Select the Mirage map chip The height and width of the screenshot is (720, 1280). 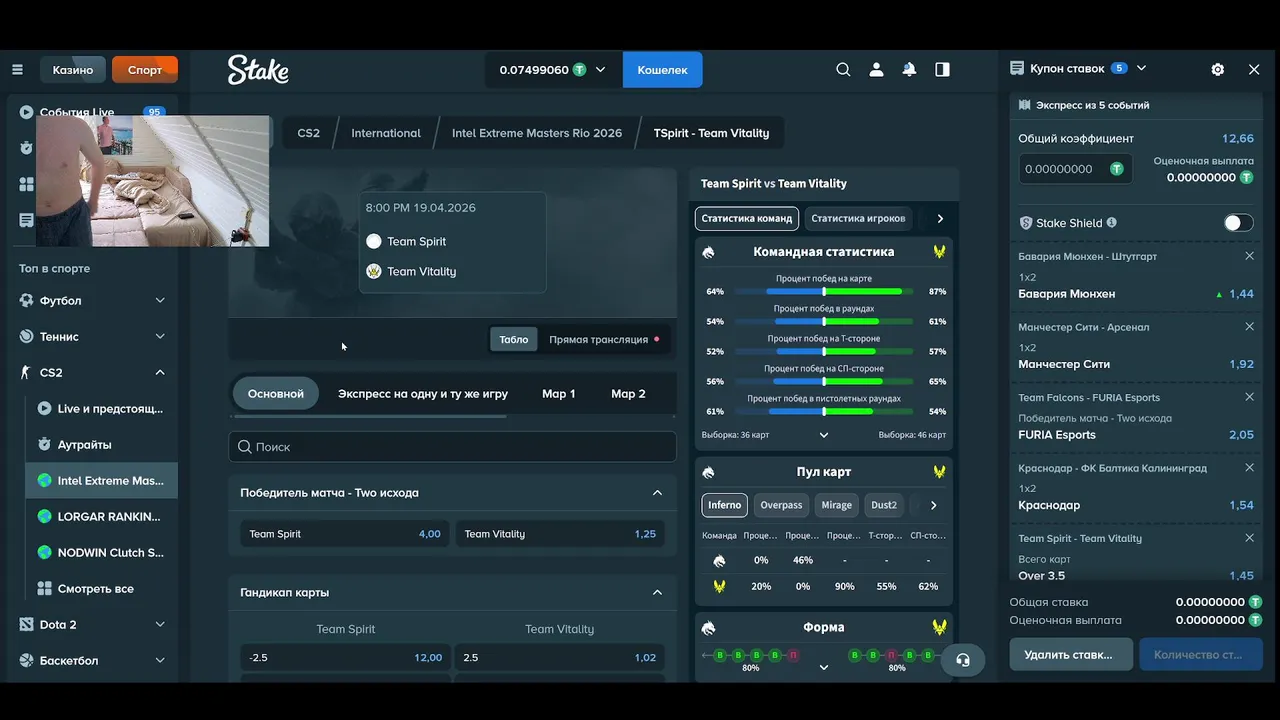click(837, 505)
